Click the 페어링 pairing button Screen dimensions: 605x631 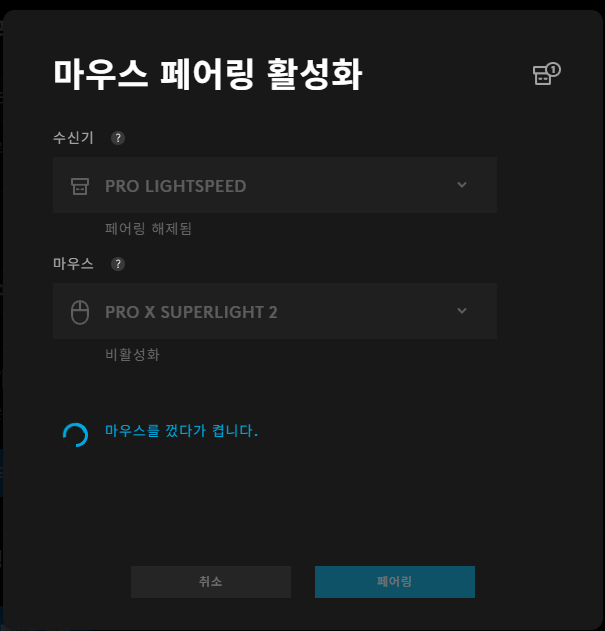[x=394, y=582]
